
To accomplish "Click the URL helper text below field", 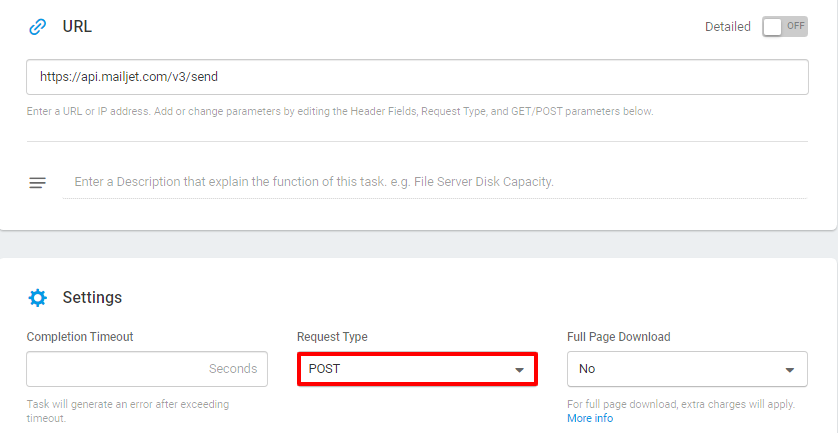I will pos(340,112).
